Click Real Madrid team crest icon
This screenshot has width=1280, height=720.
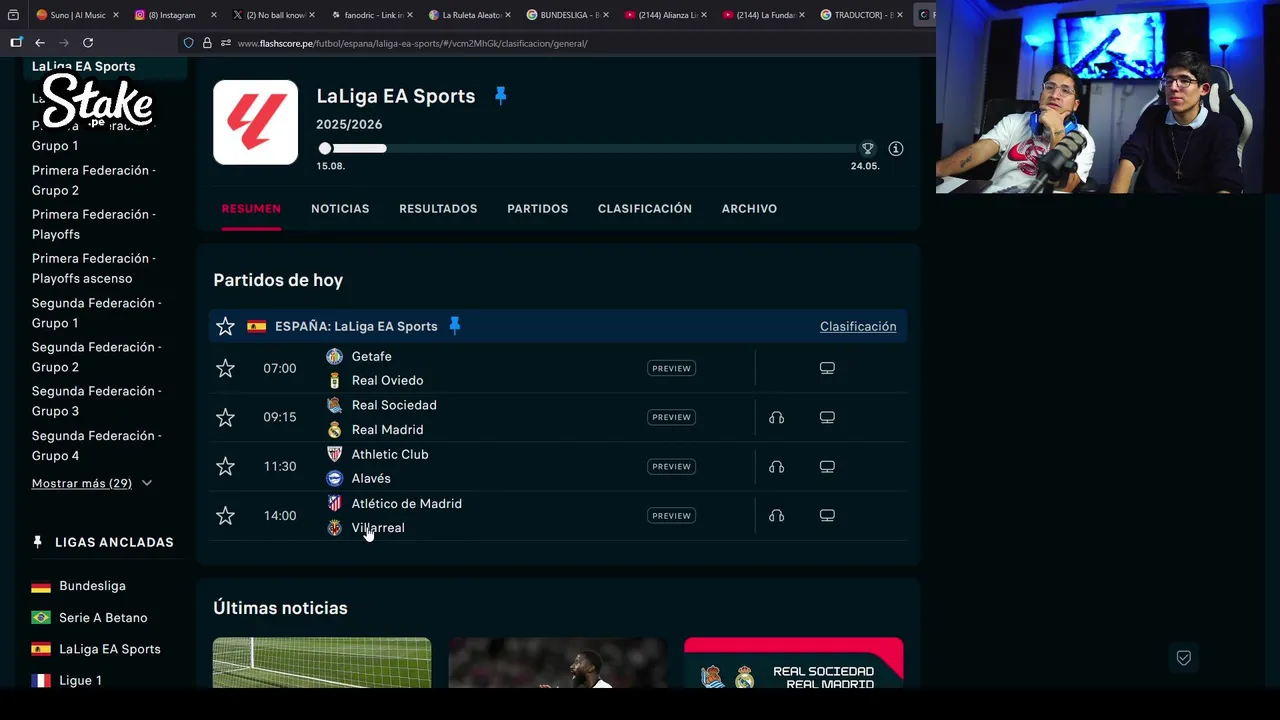click(334, 429)
